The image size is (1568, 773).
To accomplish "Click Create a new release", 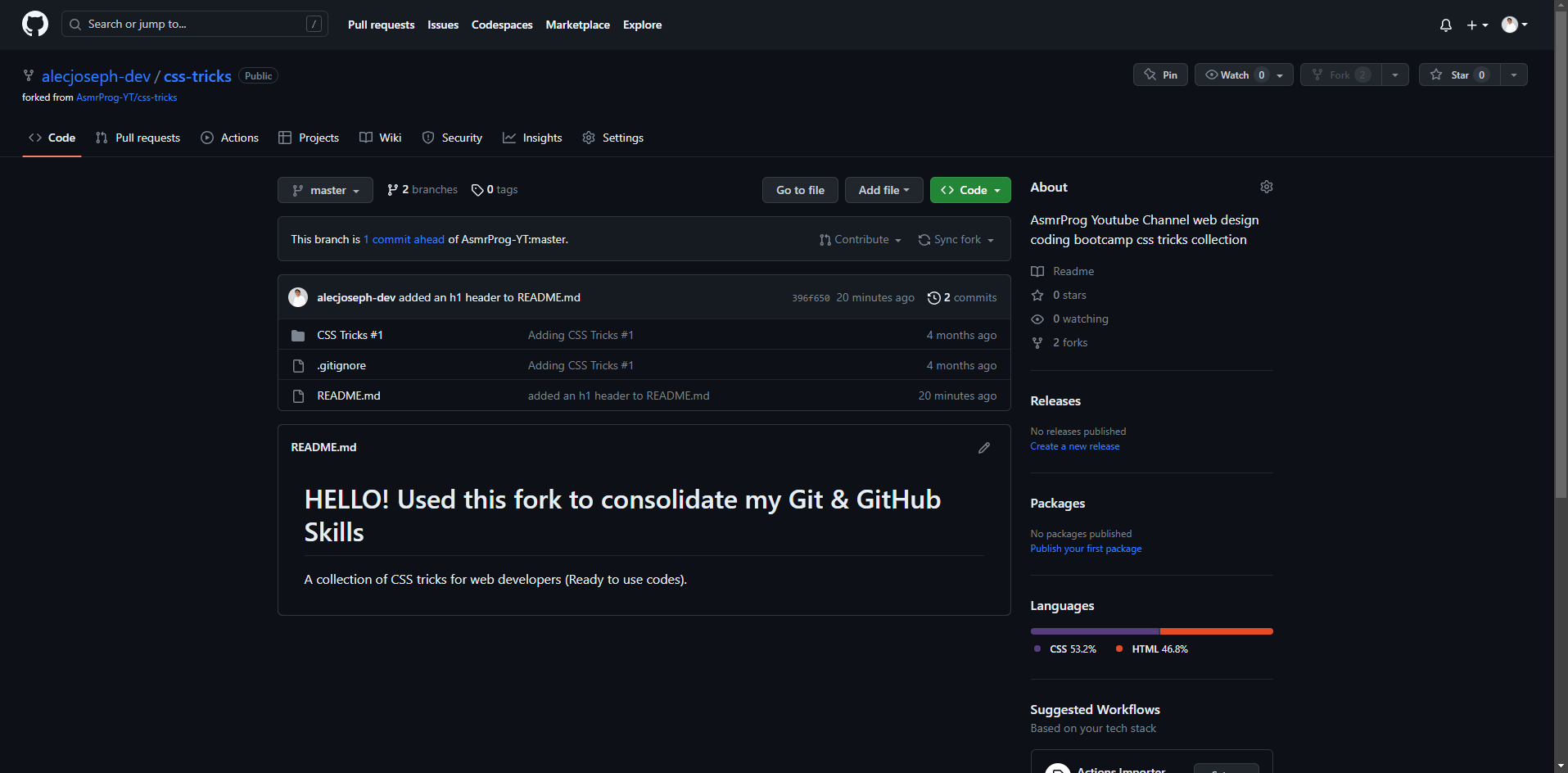I will point(1075,446).
